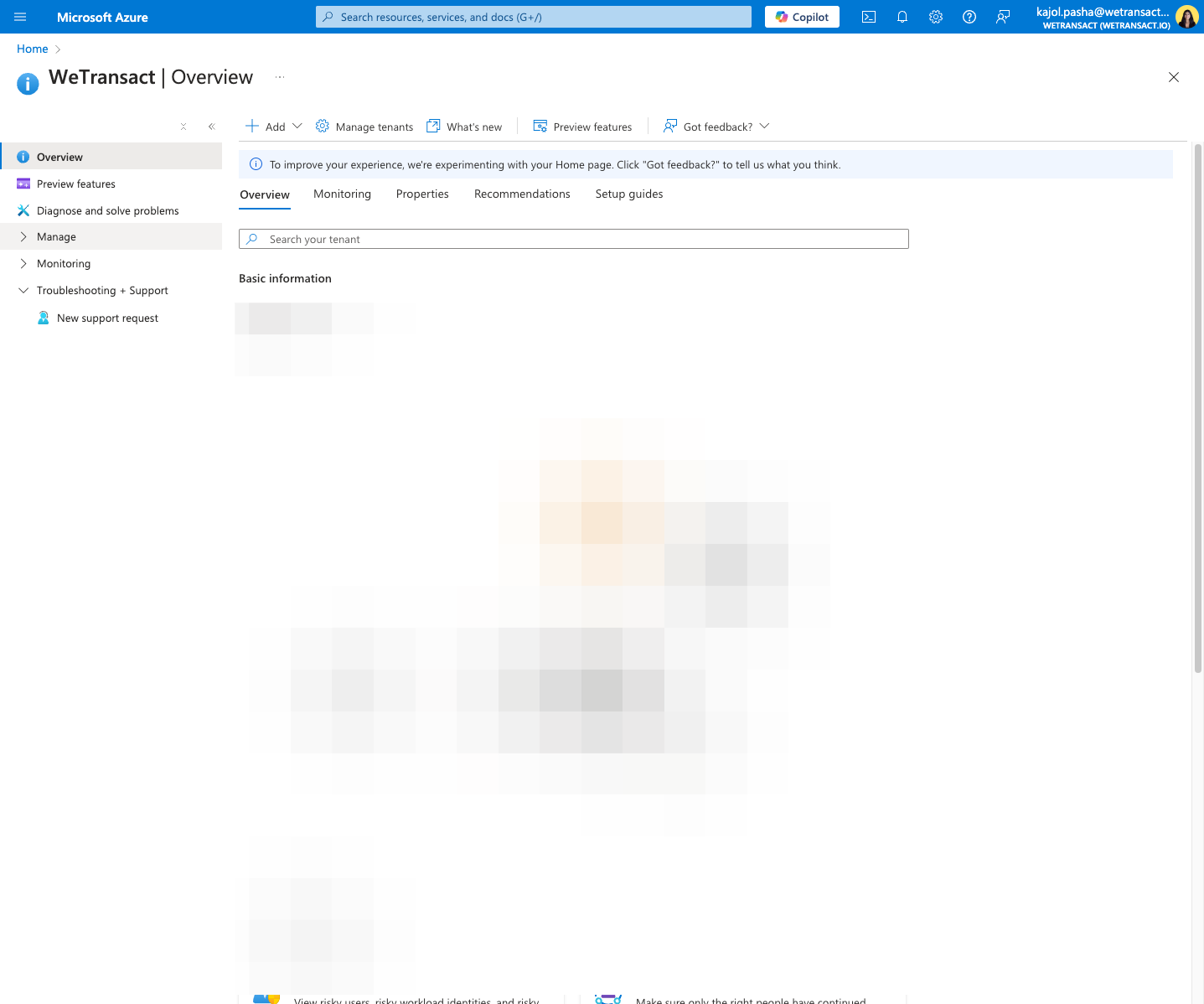
Task: Open Preview features from the toolbar
Action: pyautogui.click(x=582, y=127)
